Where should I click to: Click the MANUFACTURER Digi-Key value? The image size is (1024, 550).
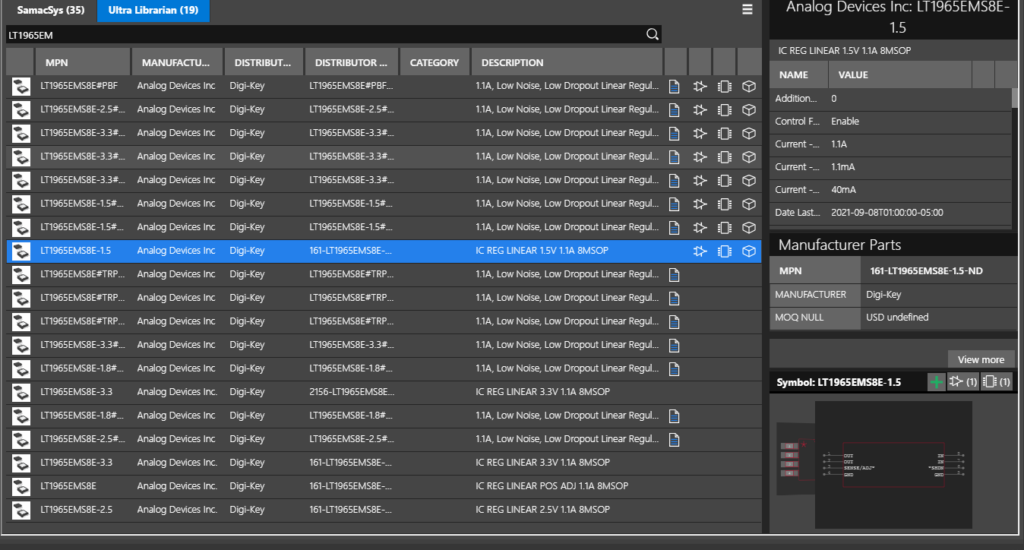(883, 295)
